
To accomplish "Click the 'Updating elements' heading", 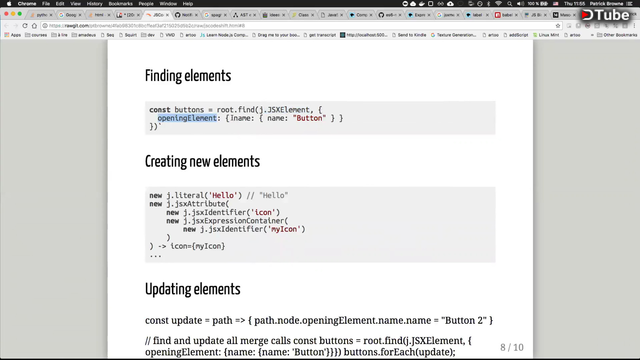I will click(192, 289).
